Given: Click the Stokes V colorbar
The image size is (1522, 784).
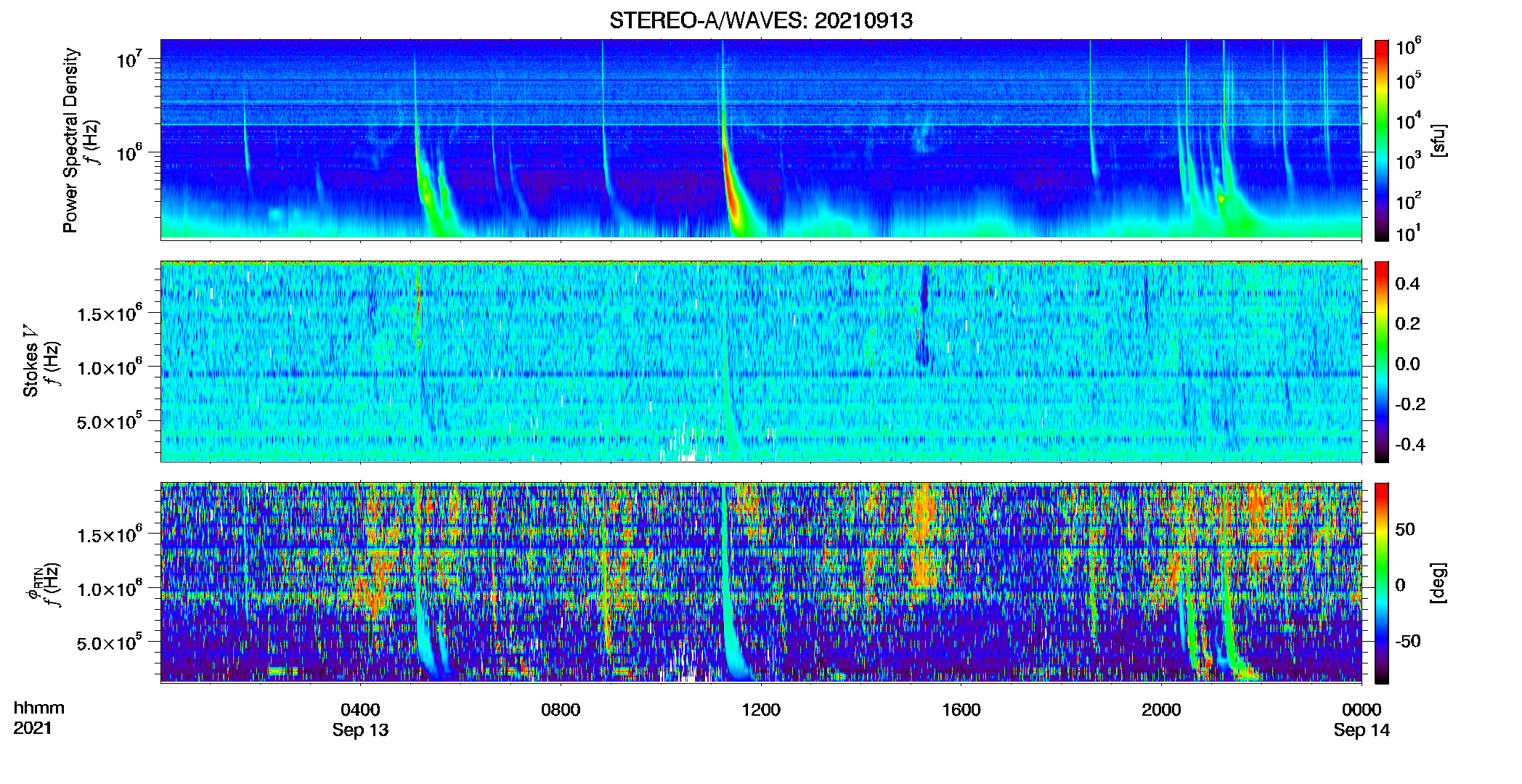Looking at the screenshot, I should [1382, 362].
